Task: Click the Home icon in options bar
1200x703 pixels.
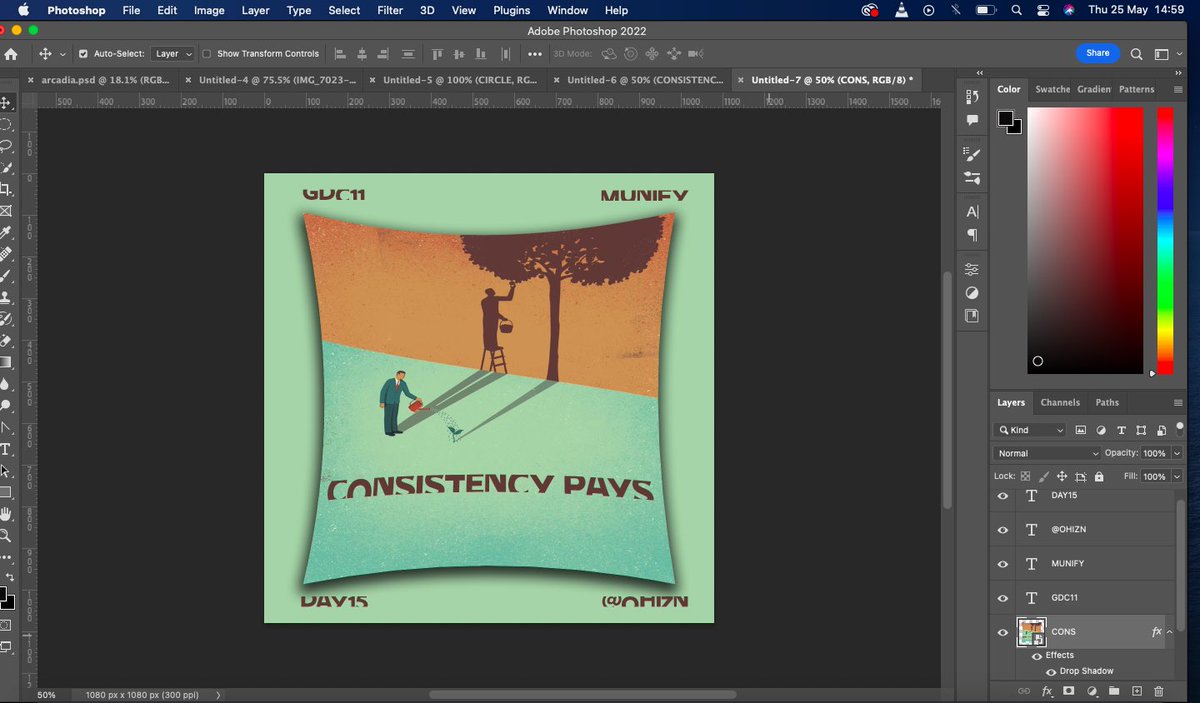Action: (11, 54)
